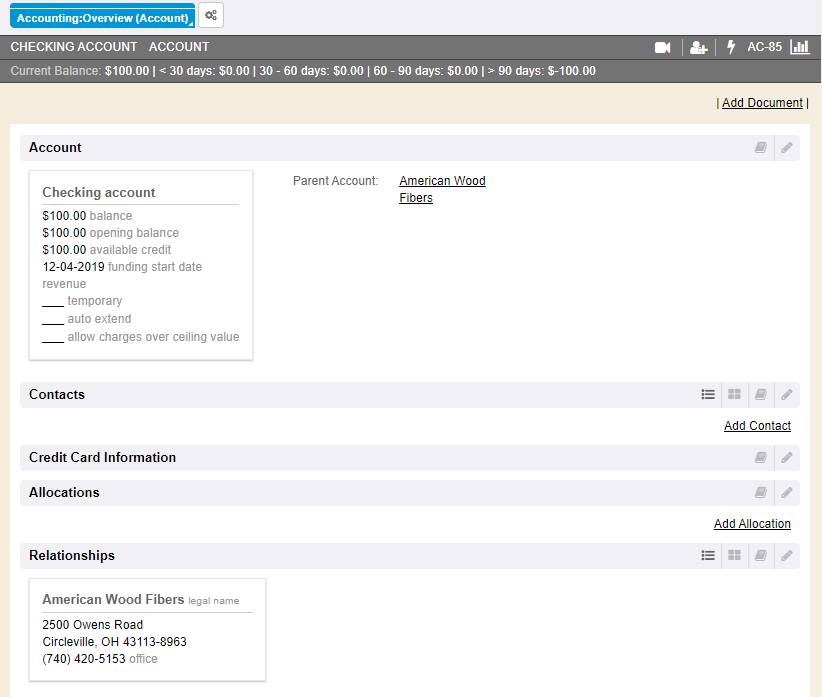Click the pencil icon in Allocations header
Viewport: 822px width, 697px height.
(x=787, y=493)
